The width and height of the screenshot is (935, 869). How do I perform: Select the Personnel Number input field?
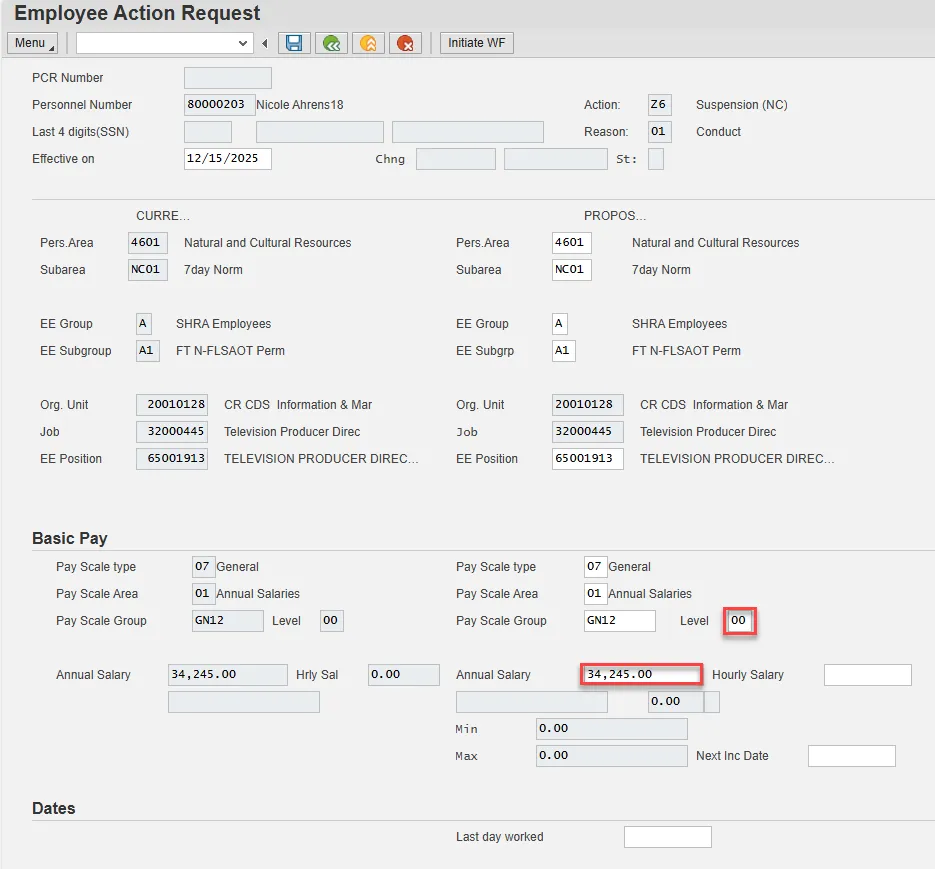tap(219, 105)
